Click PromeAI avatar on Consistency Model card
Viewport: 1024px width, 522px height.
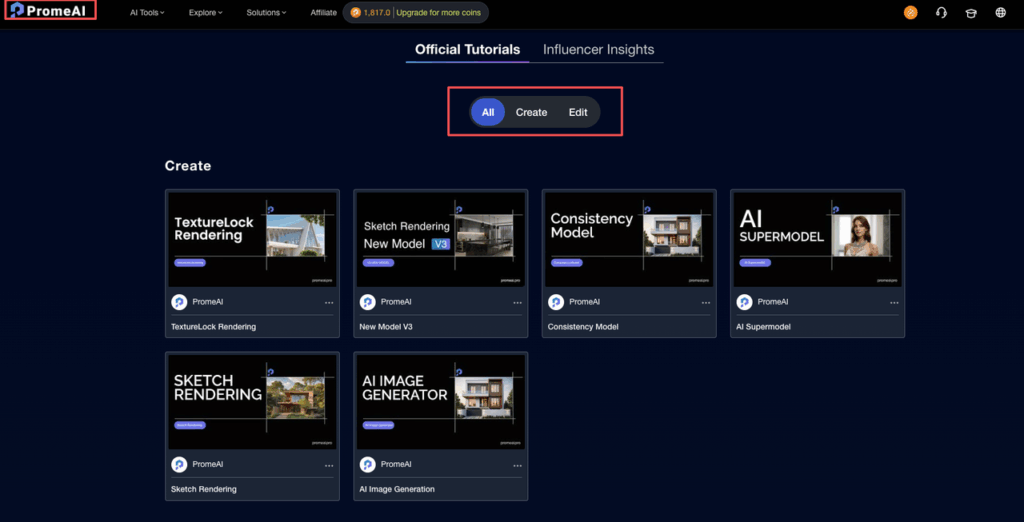tap(556, 302)
